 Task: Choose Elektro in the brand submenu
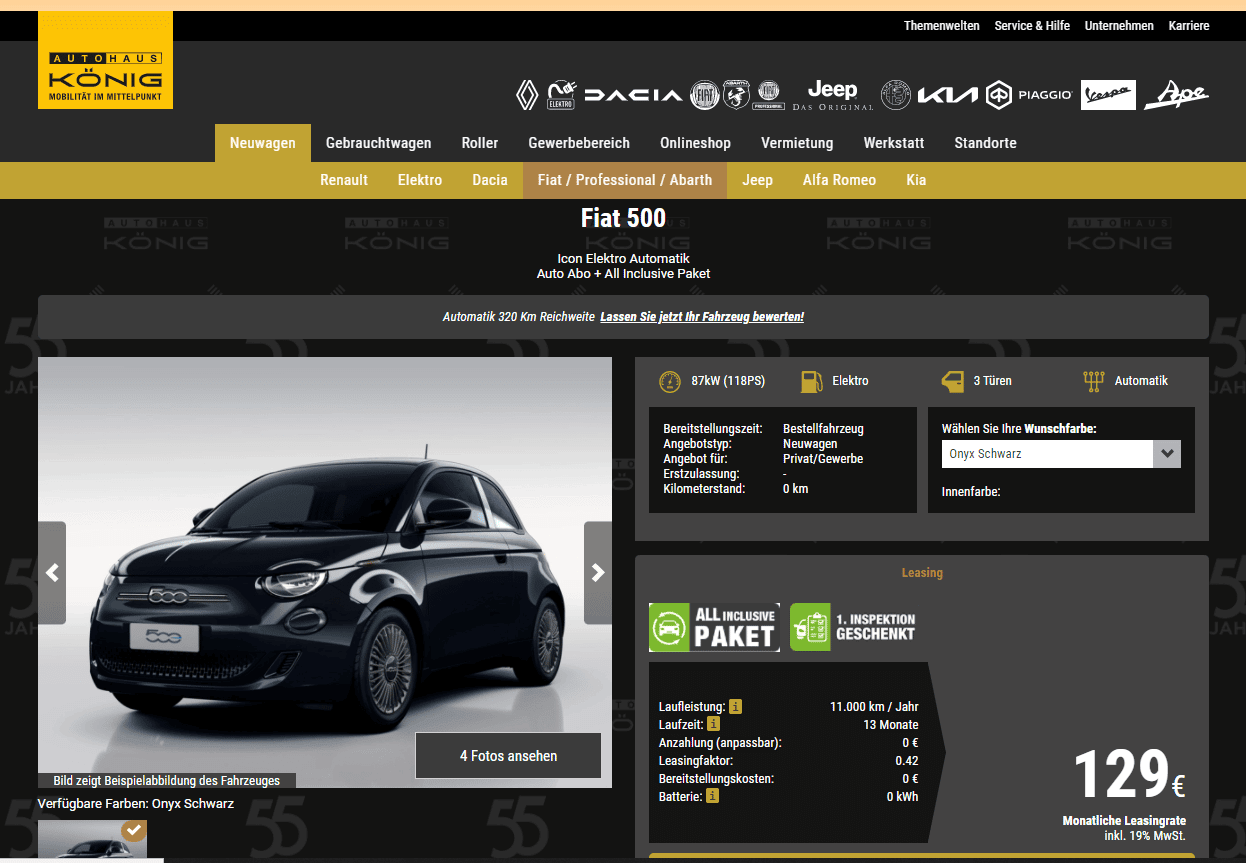click(x=420, y=180)
